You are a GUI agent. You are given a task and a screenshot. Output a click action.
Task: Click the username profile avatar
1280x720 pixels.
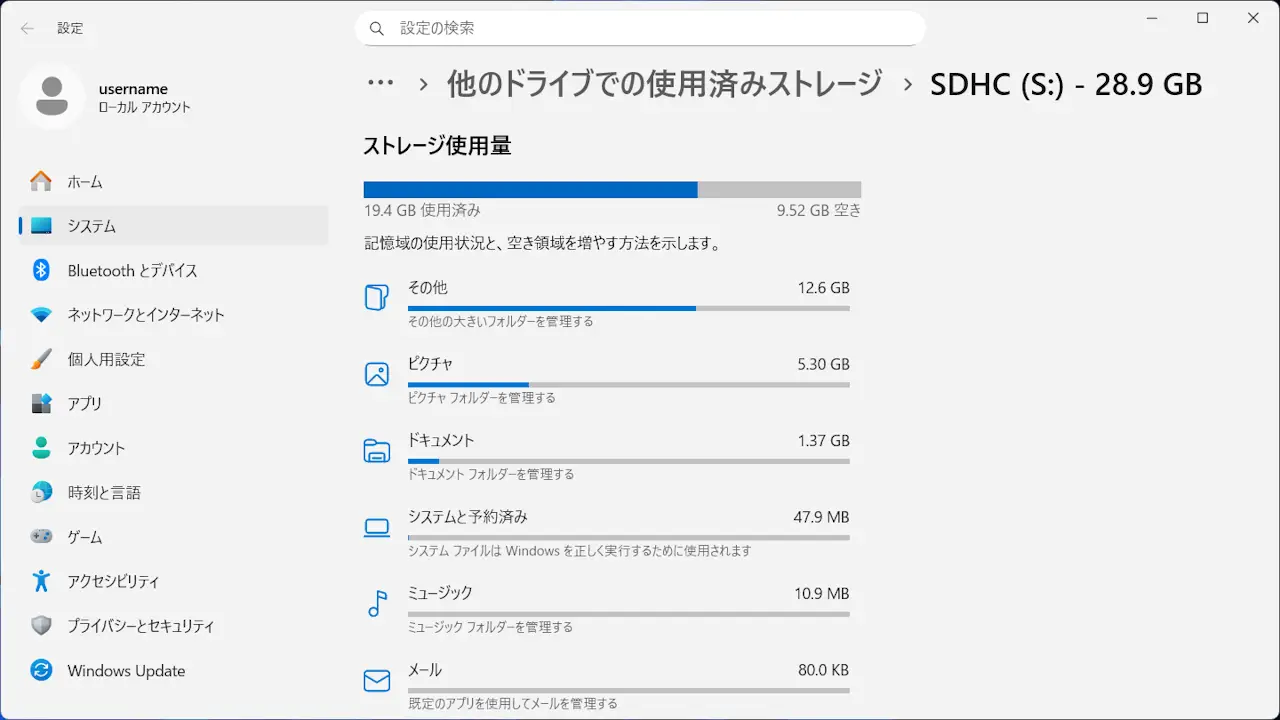[x=52, y=97]
